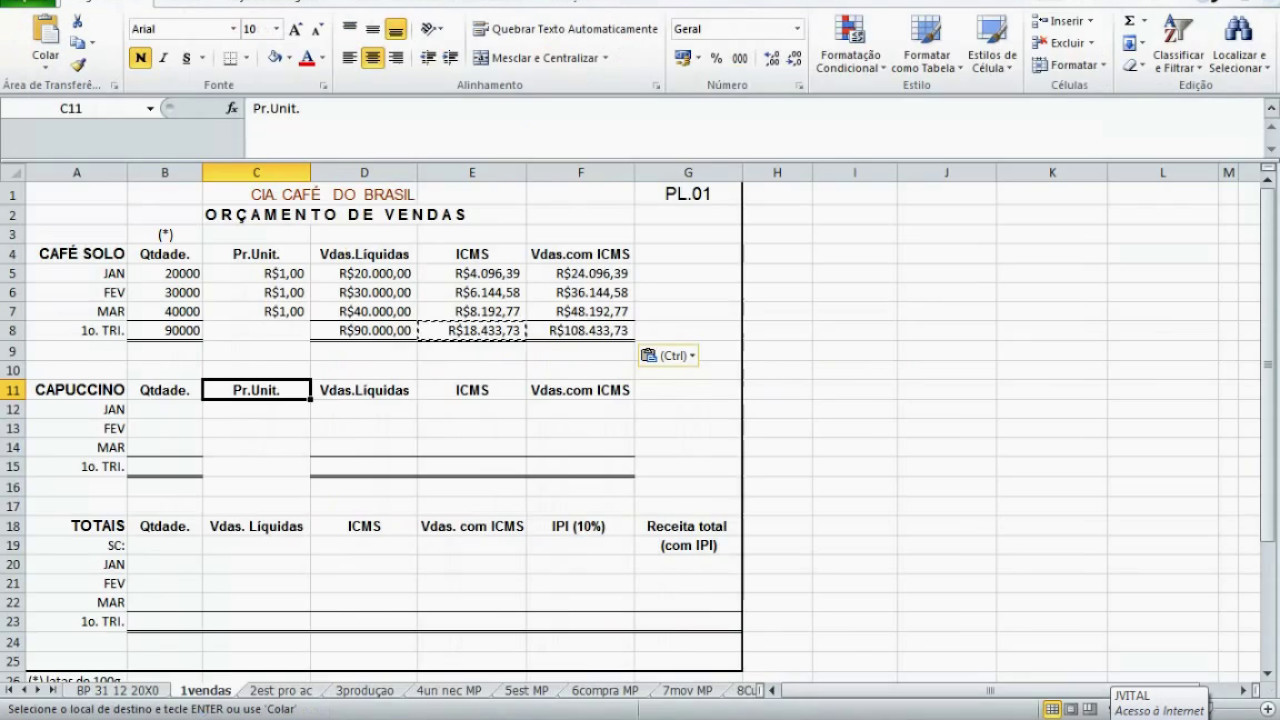Open Número group dialog launcher
Screen dimensions: 1280x720
800,86
